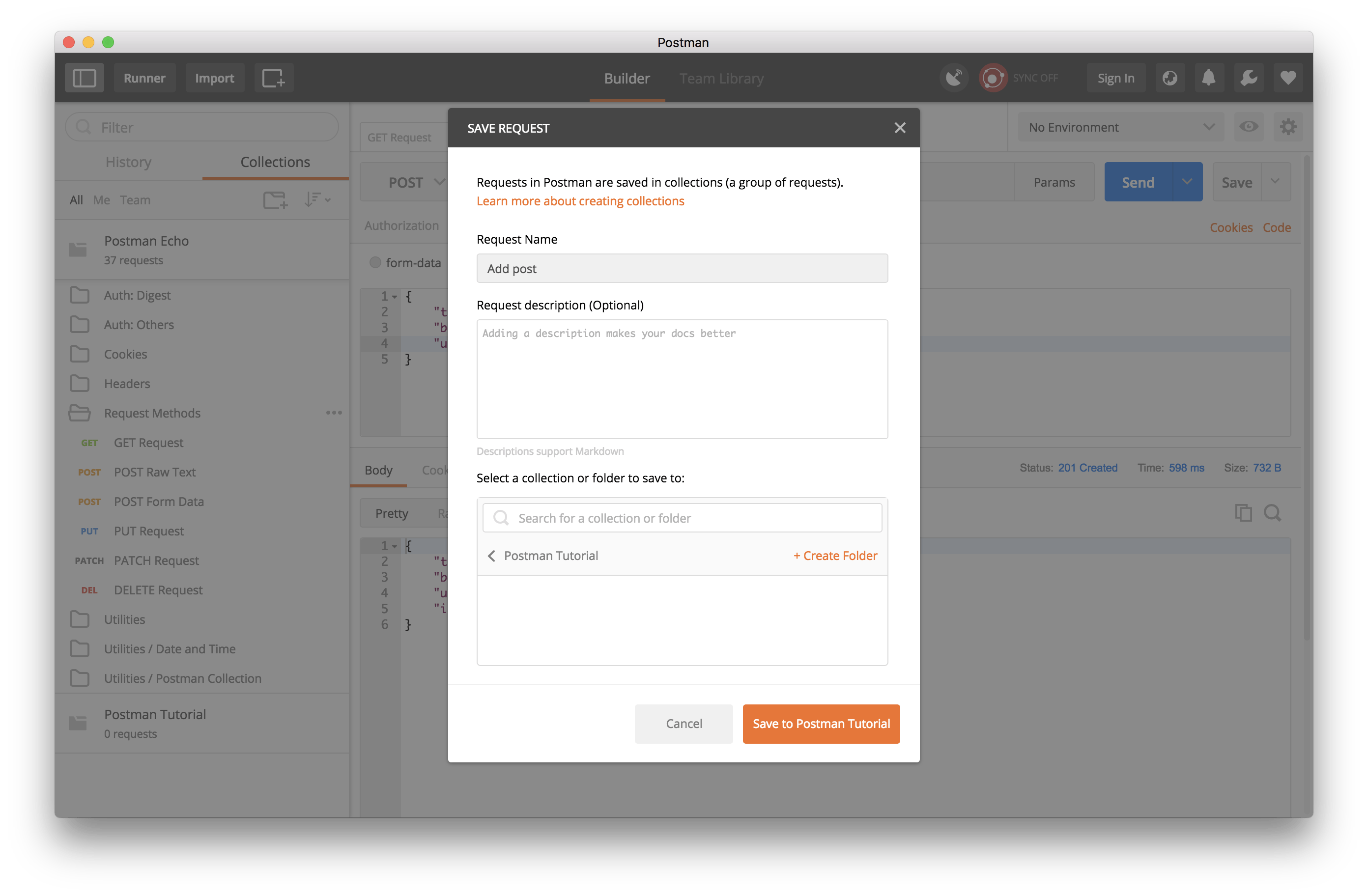This screenshot has height=896, width=1368.
Task: Click Cancel button in dialog
Action: (684, 723)
